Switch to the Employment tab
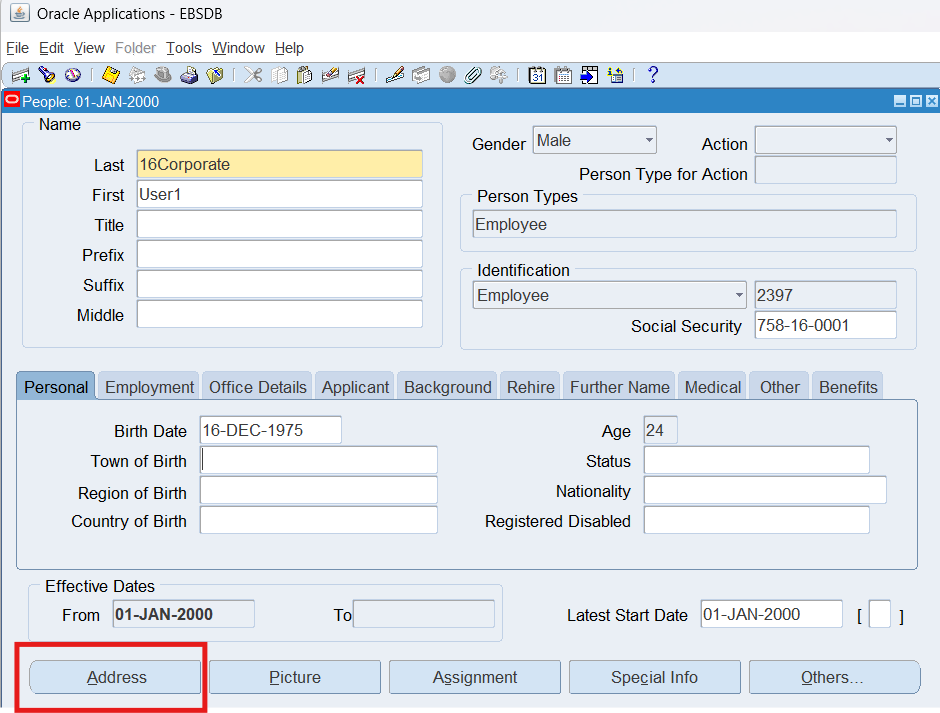Screen dimensions: 940x713 tap(149, 387)
